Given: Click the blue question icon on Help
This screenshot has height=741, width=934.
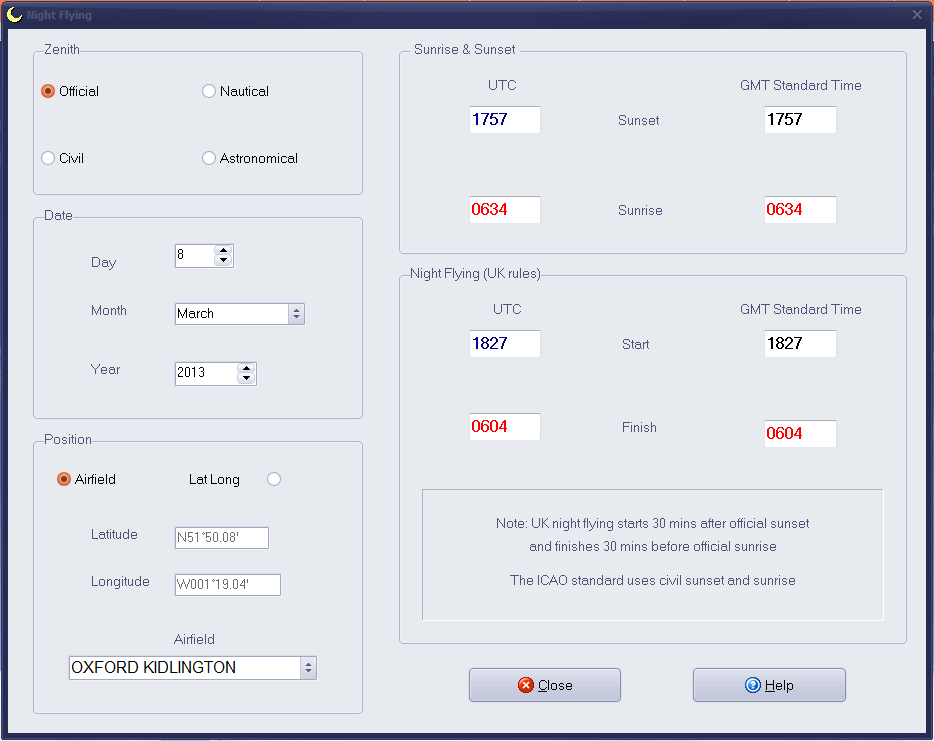Looking at the screenshot, I should [753, 685].
